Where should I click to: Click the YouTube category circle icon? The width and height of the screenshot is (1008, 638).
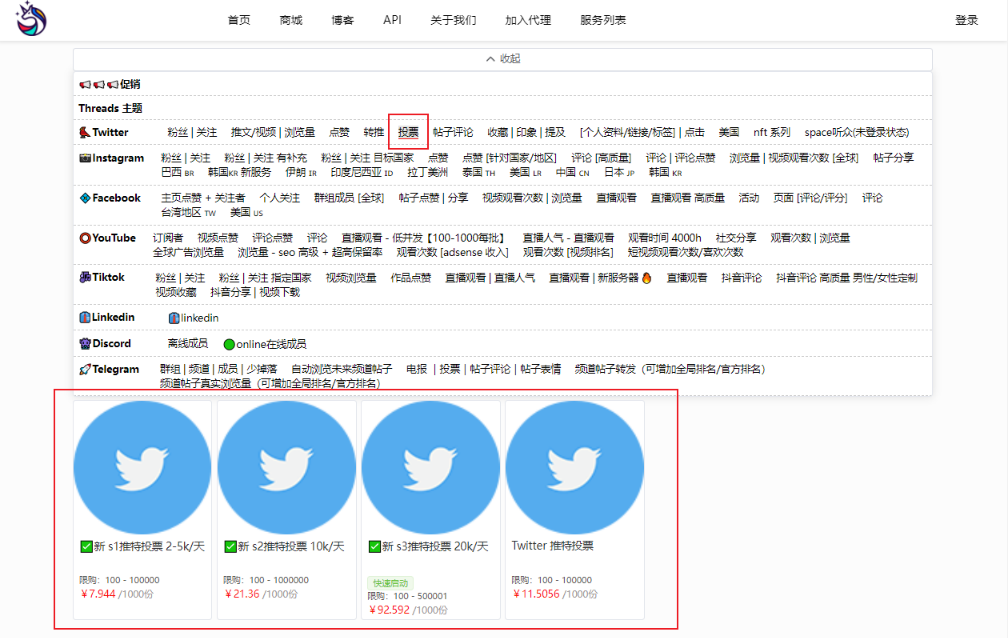click(x=84, y=238)
